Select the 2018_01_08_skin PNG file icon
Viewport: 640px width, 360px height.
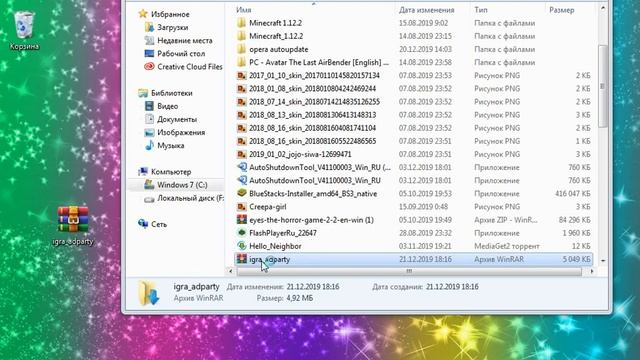click(x=242, y=89)
